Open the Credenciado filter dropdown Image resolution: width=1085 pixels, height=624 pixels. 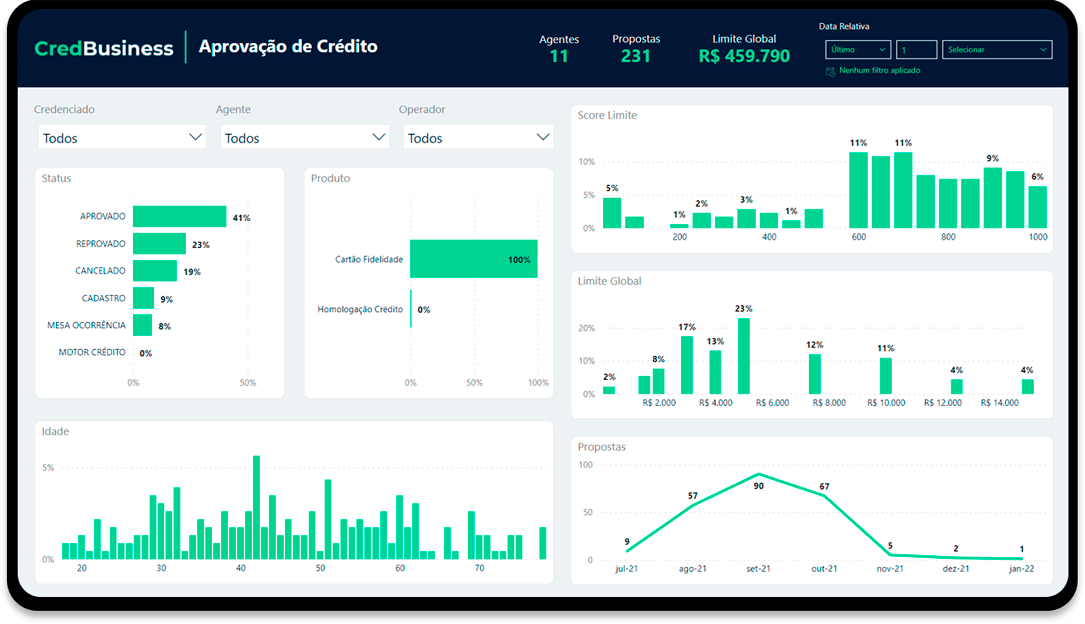pos(121,136)
